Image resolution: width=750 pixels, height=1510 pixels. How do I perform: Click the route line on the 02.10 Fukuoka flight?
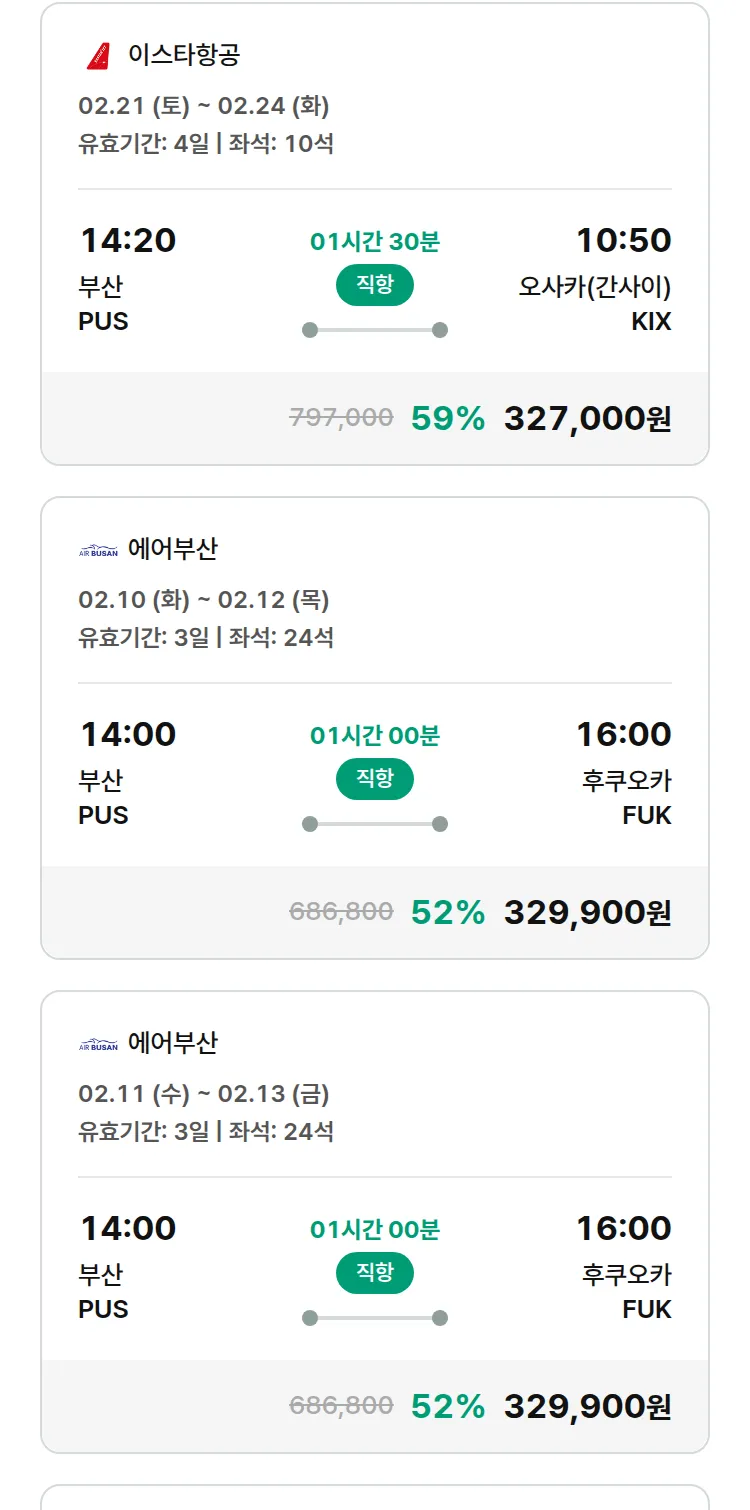pyautogui.click(x=374, y=824)
